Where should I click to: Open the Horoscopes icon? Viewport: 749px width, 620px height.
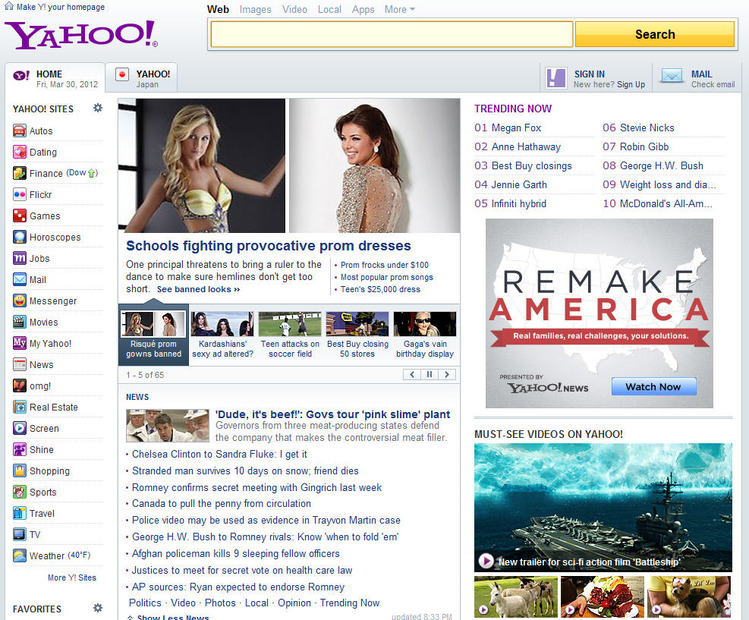(x=20, y=237)
